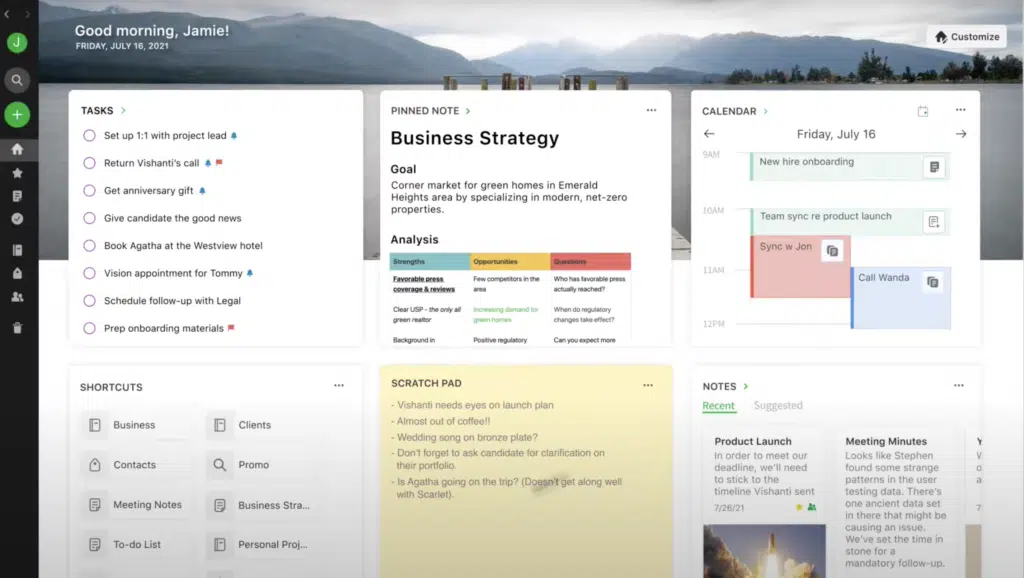This screenshot has width=1024, height=578.
Task: Open the Trash icon in sidebar
Action: [17, 327]
